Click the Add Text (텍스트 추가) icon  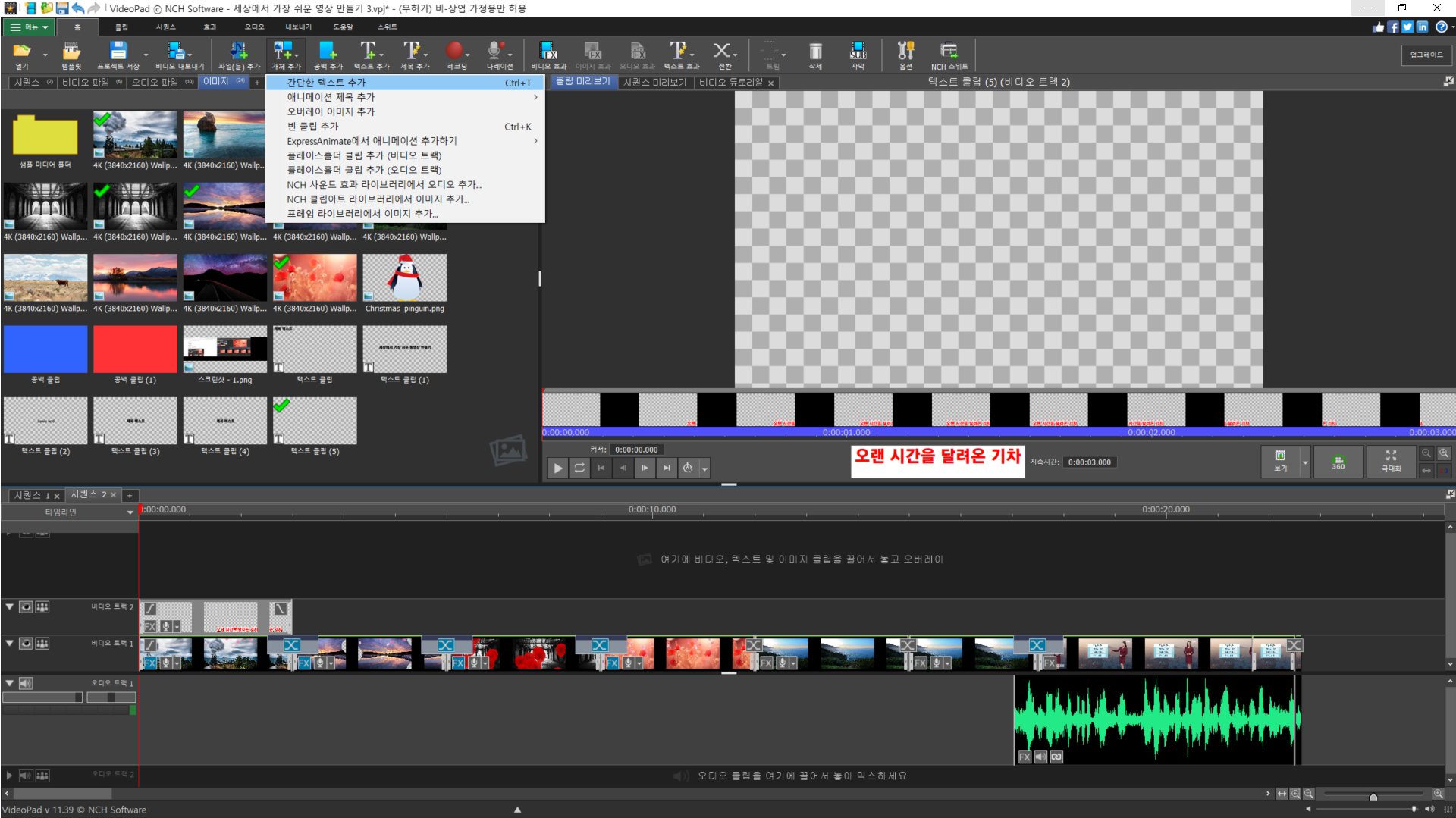pyautogui.click(x=369, y=52)
